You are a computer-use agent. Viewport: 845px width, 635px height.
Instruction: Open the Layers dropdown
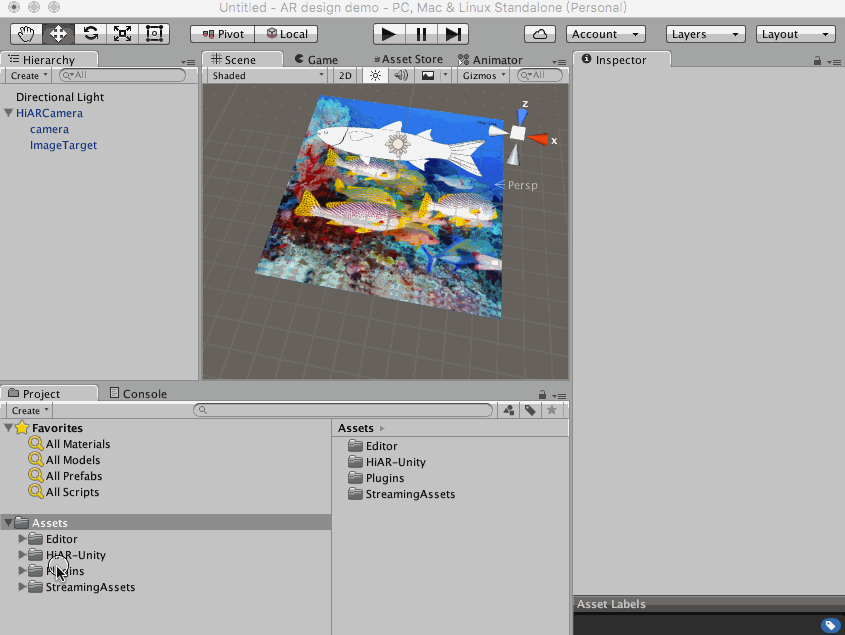coord(705,34)
